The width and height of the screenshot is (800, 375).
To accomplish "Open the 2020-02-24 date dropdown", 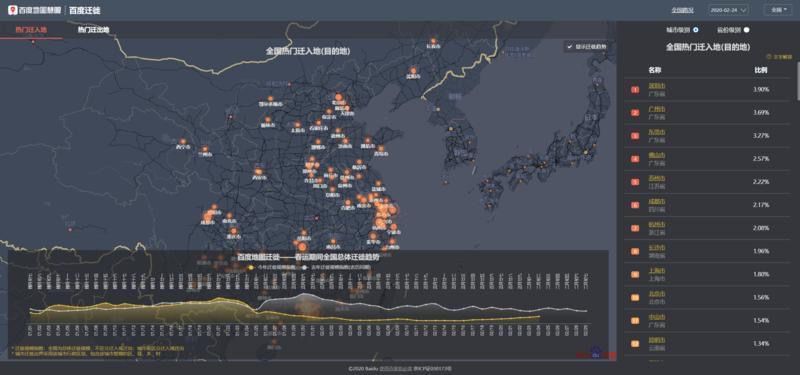I will pyautogui.click(x=729, y=10).
